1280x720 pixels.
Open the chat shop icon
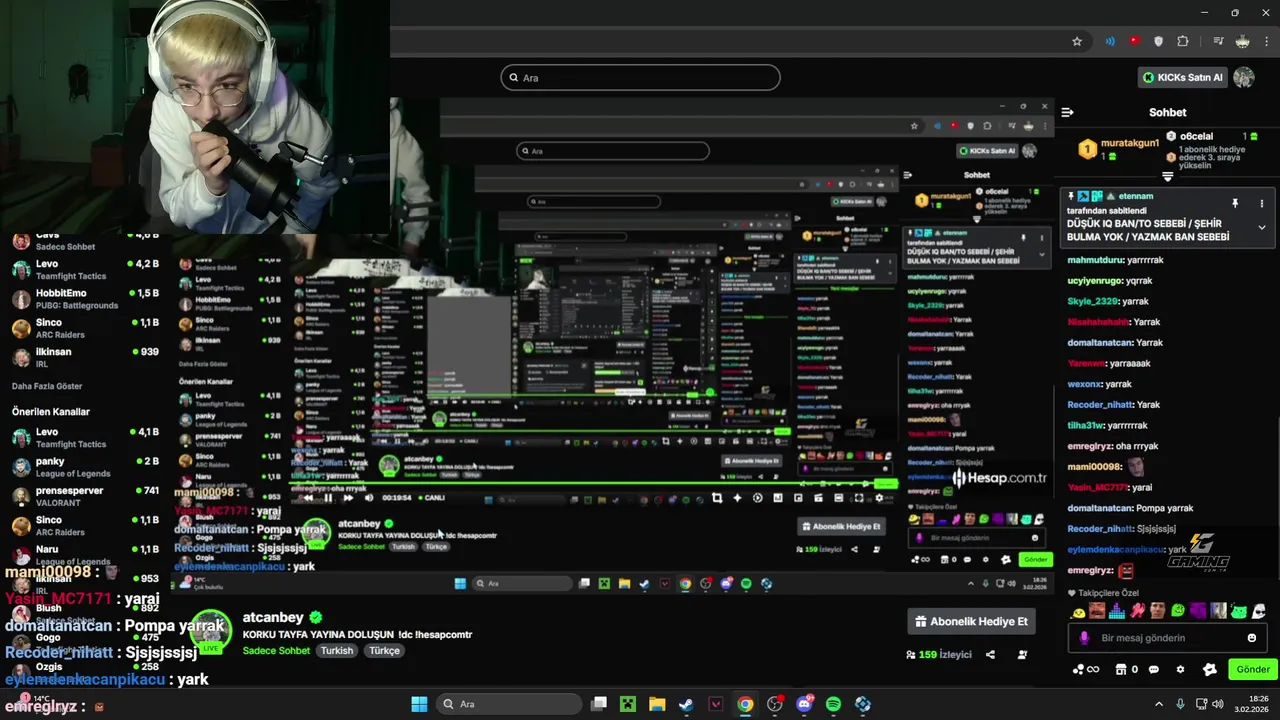pos(1120,669)
